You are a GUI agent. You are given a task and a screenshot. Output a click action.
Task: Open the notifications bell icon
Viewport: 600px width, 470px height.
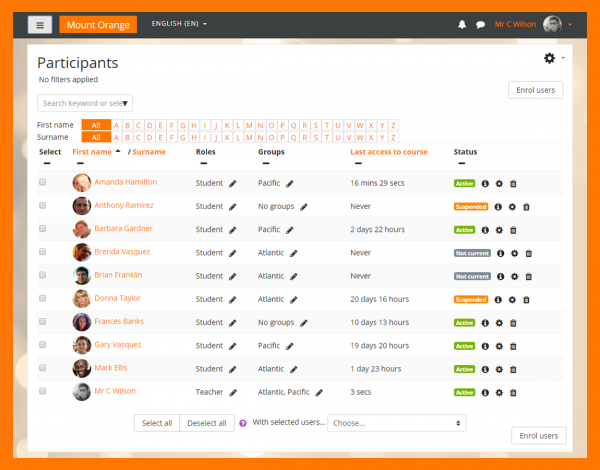[462, 24]
